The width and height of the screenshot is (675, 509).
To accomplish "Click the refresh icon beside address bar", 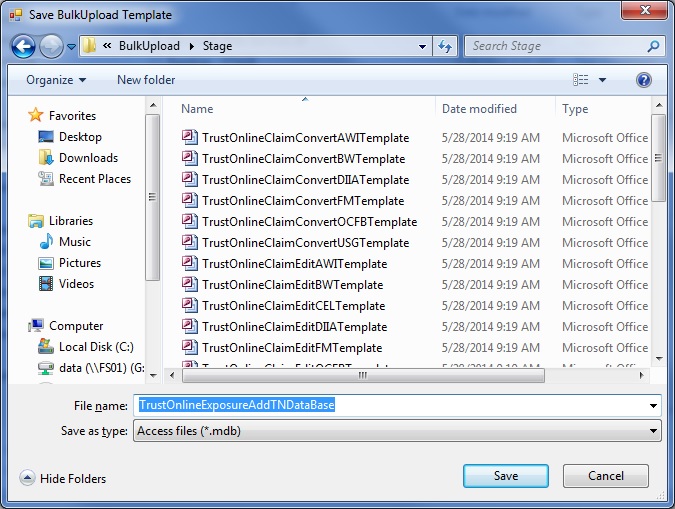I will click(x=447, y=46).
